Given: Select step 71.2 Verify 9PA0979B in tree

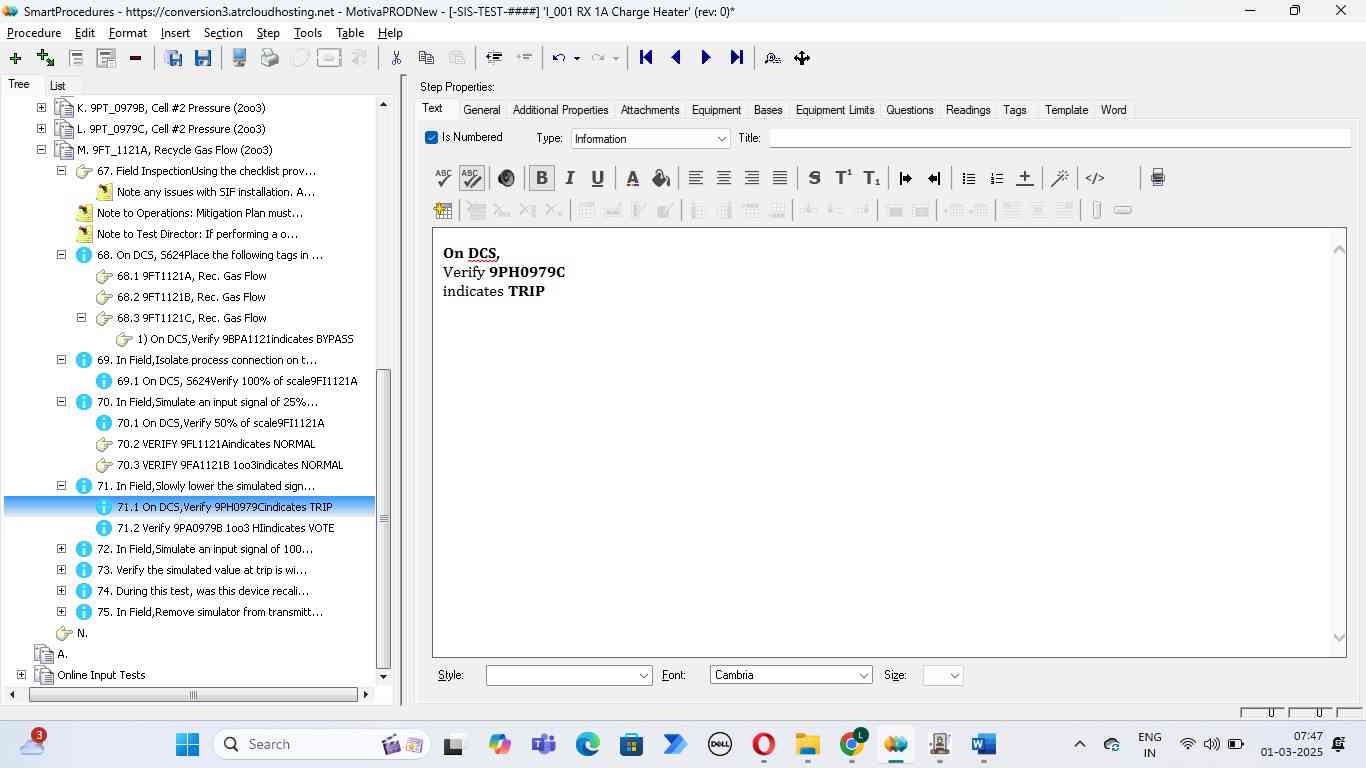Looking at the screenshot, I should [x=226, y=528].
